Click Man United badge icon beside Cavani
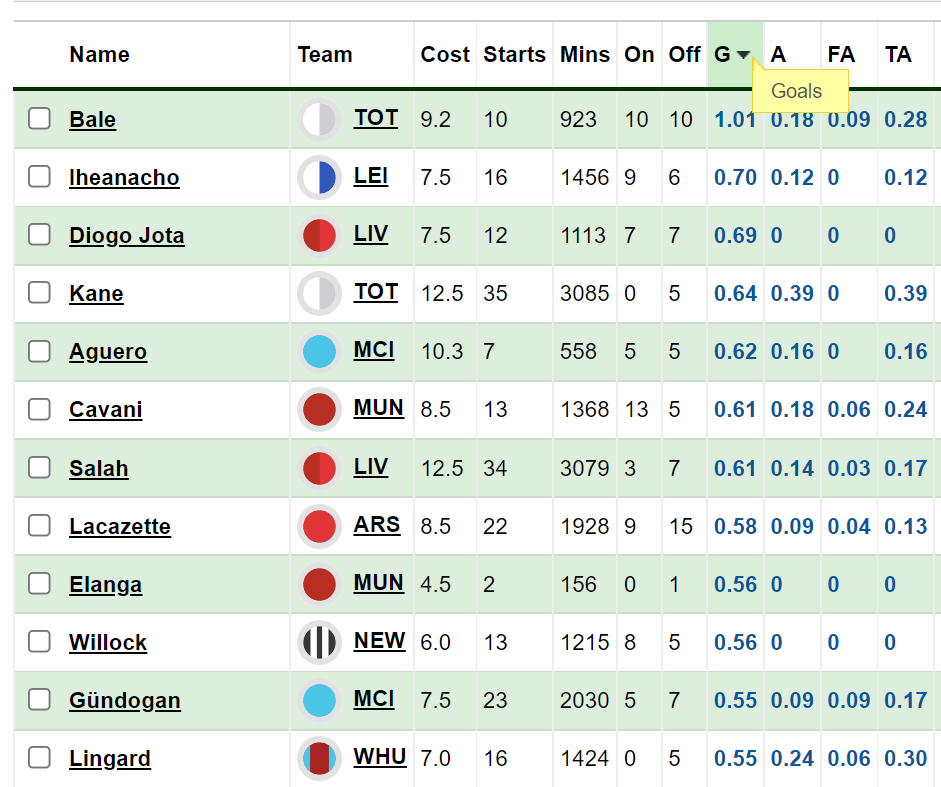This screenshot has height=787, width=941. 319,410
